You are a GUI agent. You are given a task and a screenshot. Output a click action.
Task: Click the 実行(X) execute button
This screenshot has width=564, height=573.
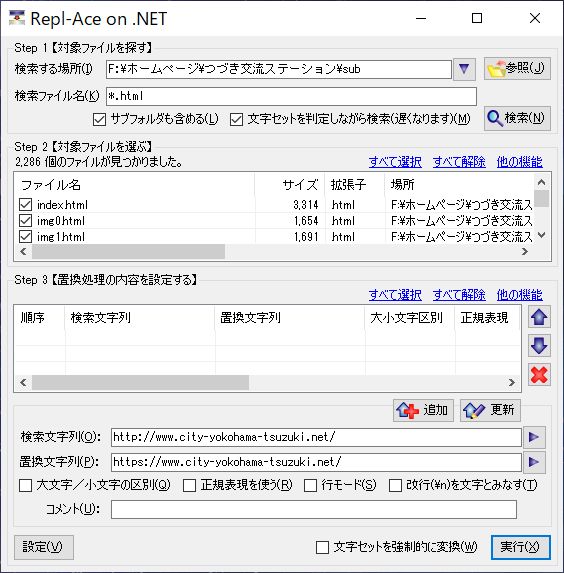(x=521, y=547)
